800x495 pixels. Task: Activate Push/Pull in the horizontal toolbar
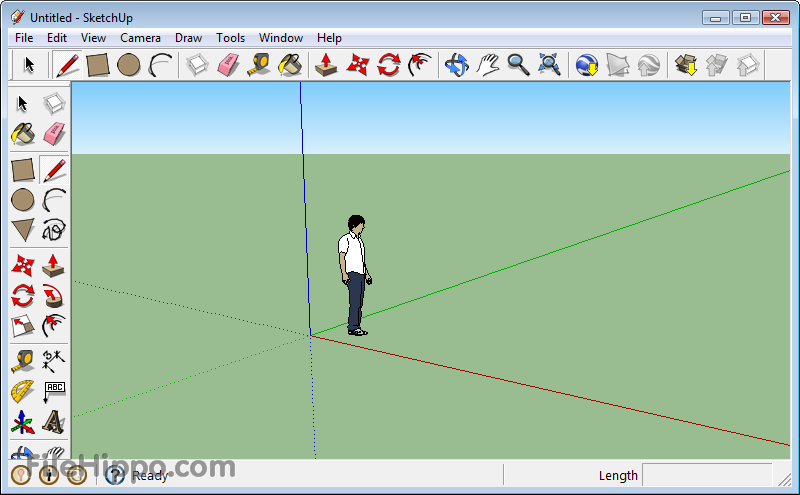click(326, 65)
